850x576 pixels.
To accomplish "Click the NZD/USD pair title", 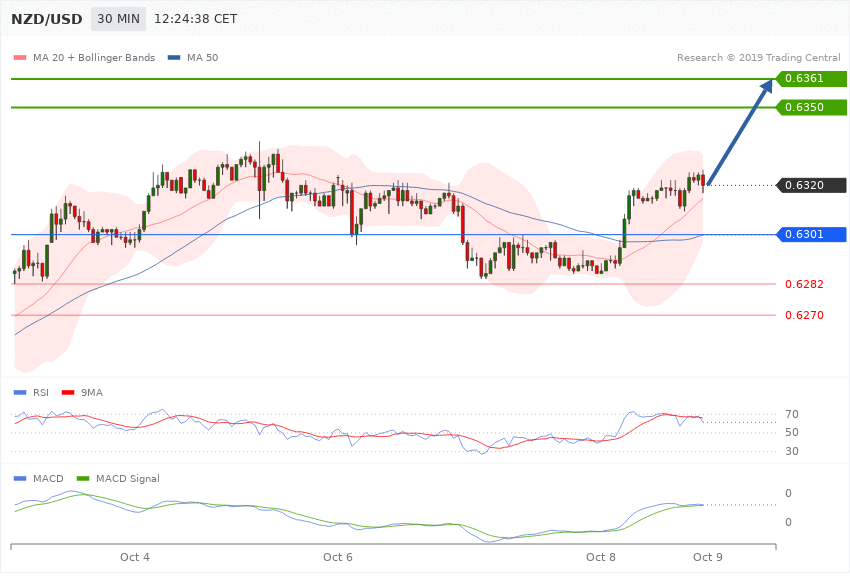I will click(47, 19).
